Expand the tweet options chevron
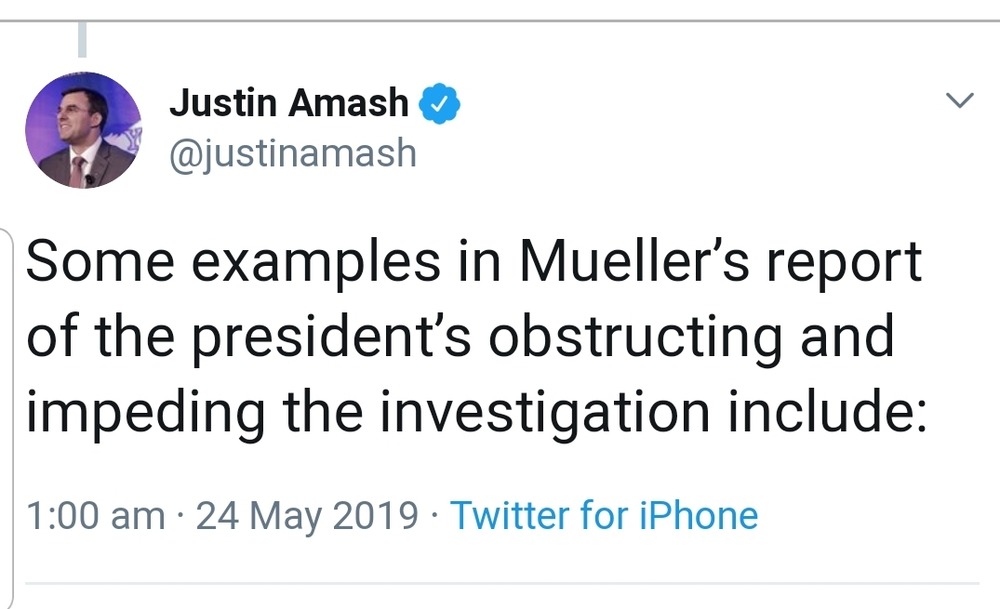The image size is (1000, 609). point(959,100)
